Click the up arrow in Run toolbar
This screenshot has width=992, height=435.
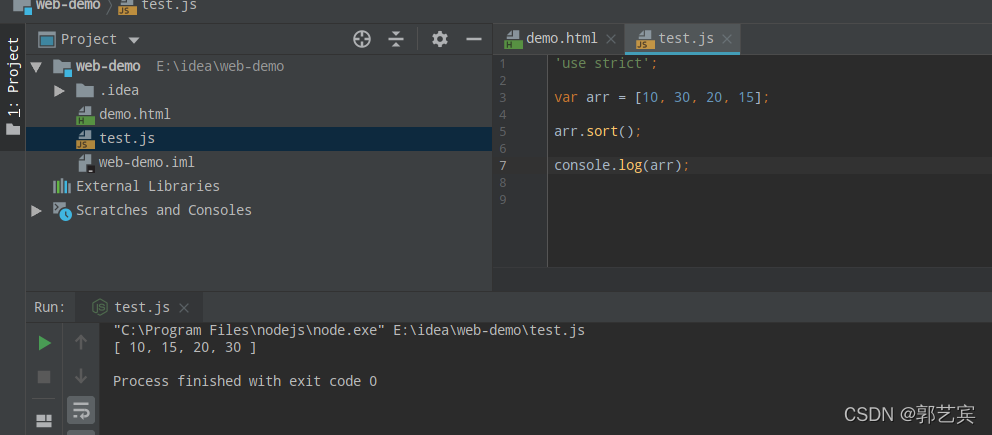coord(80,343)
